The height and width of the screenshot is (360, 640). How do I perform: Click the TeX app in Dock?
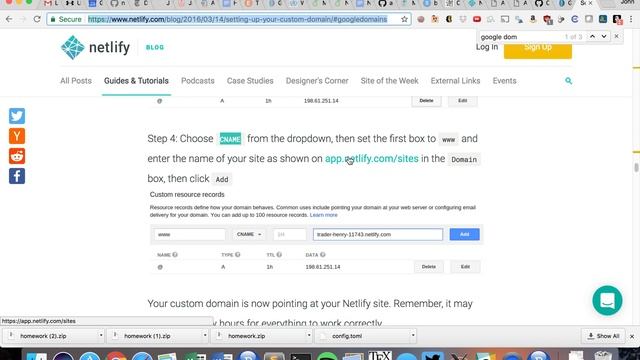(380, 355)
